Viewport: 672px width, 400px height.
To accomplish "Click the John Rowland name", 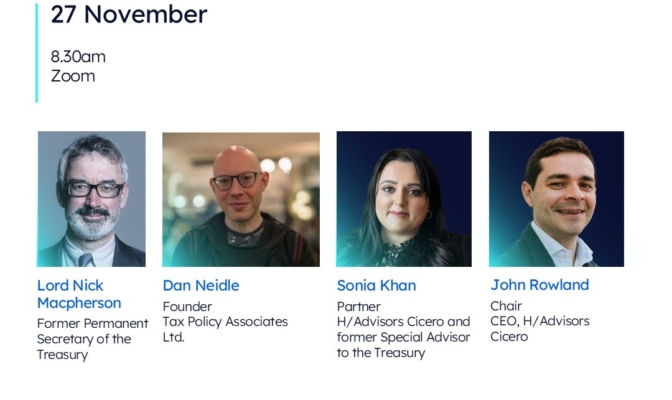I will pos(539,285).
